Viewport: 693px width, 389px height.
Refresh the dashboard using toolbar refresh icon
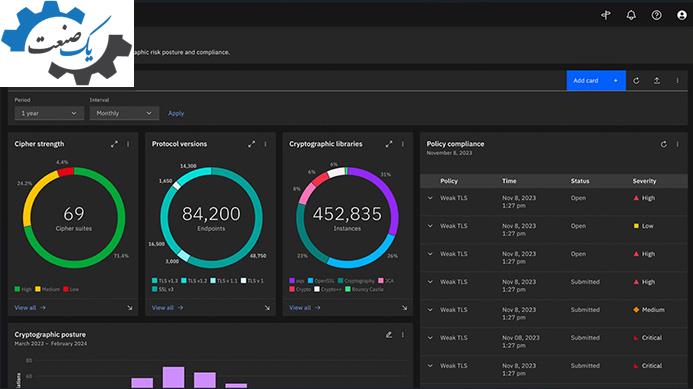click(x=636, y=80)
